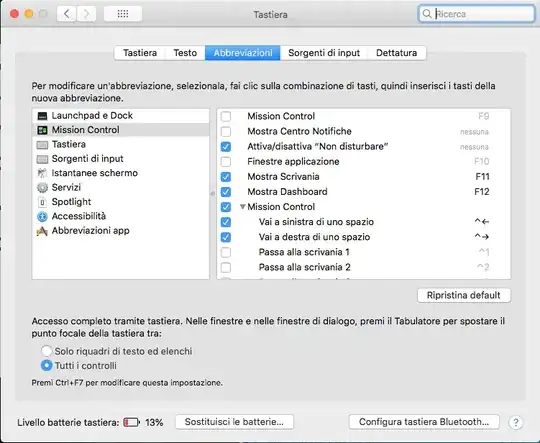Switch to the Testo tab
The width and height of the screenshot is (540, 443).
tap(185, 53)
